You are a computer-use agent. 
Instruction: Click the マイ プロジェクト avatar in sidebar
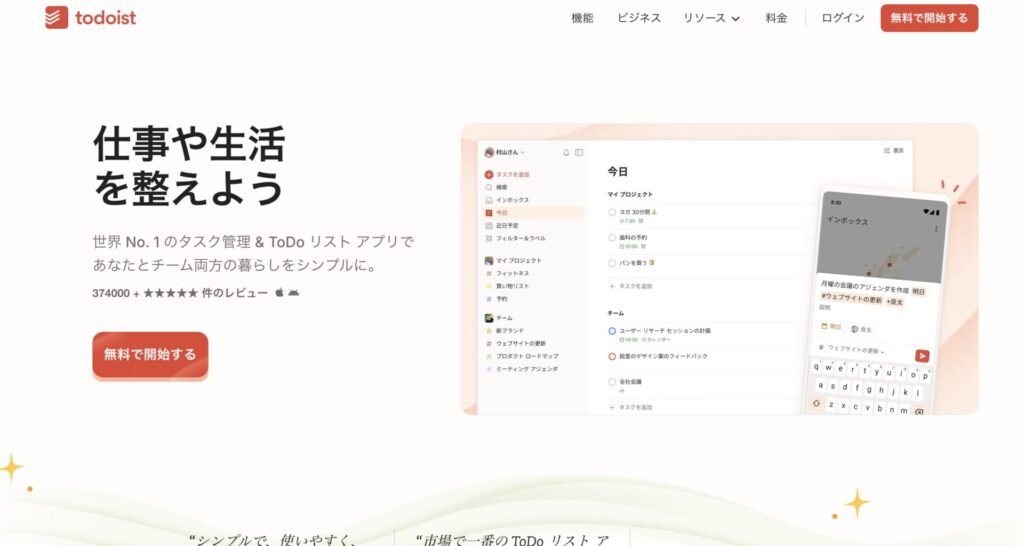488,261
